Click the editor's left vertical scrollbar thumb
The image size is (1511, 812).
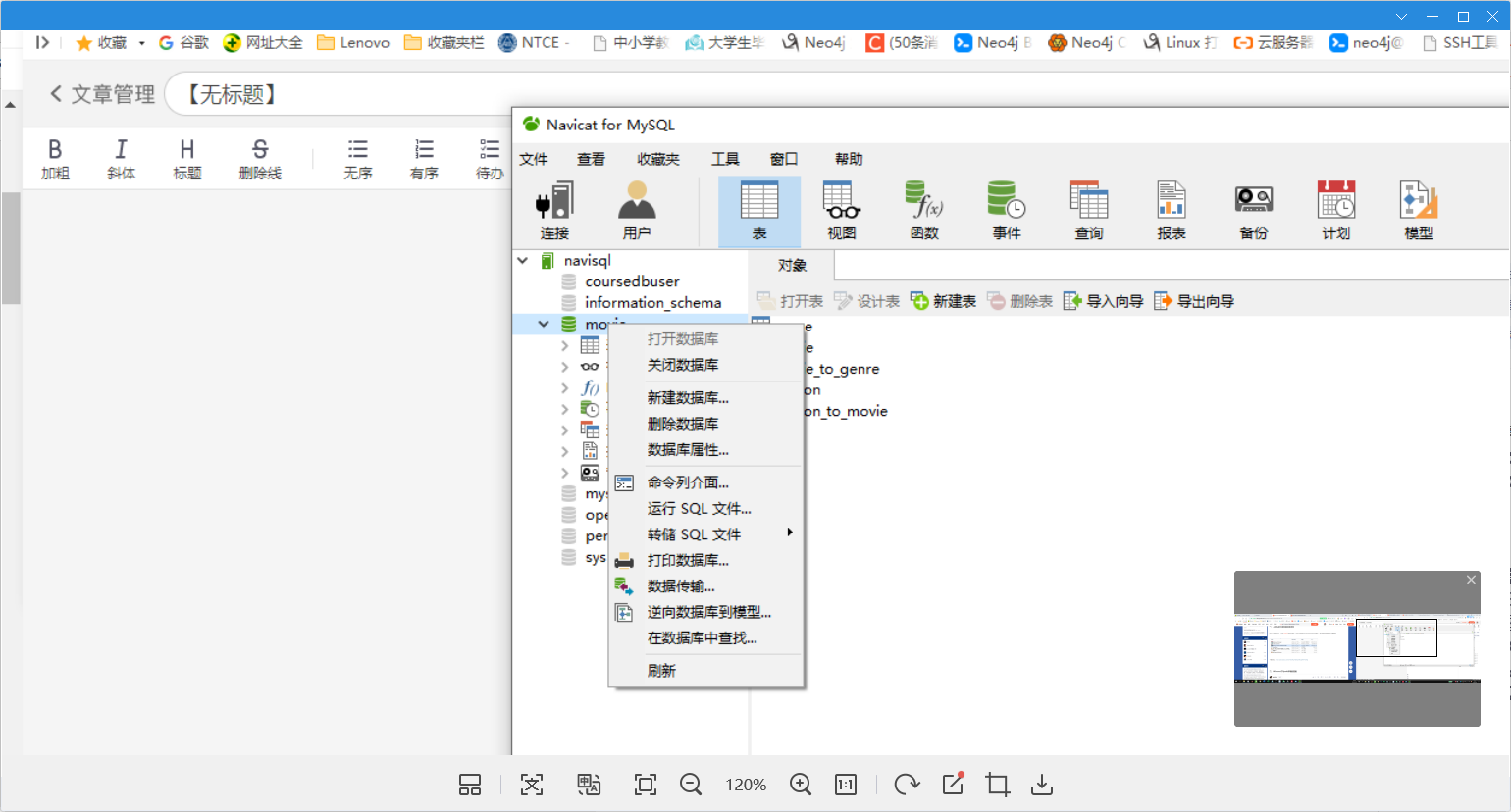click(11, 248)
